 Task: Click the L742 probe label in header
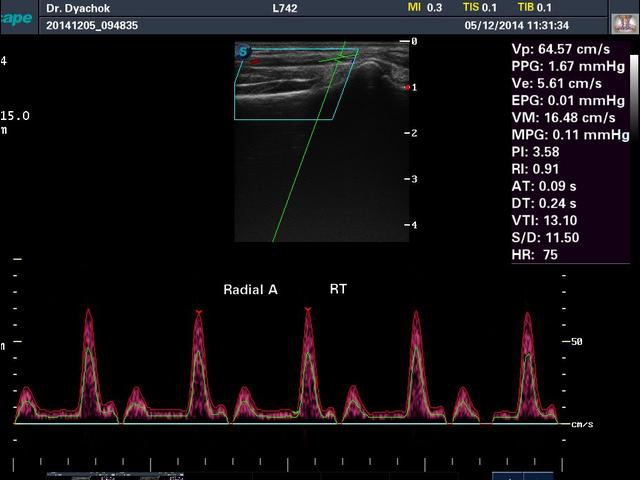point(285,8)
